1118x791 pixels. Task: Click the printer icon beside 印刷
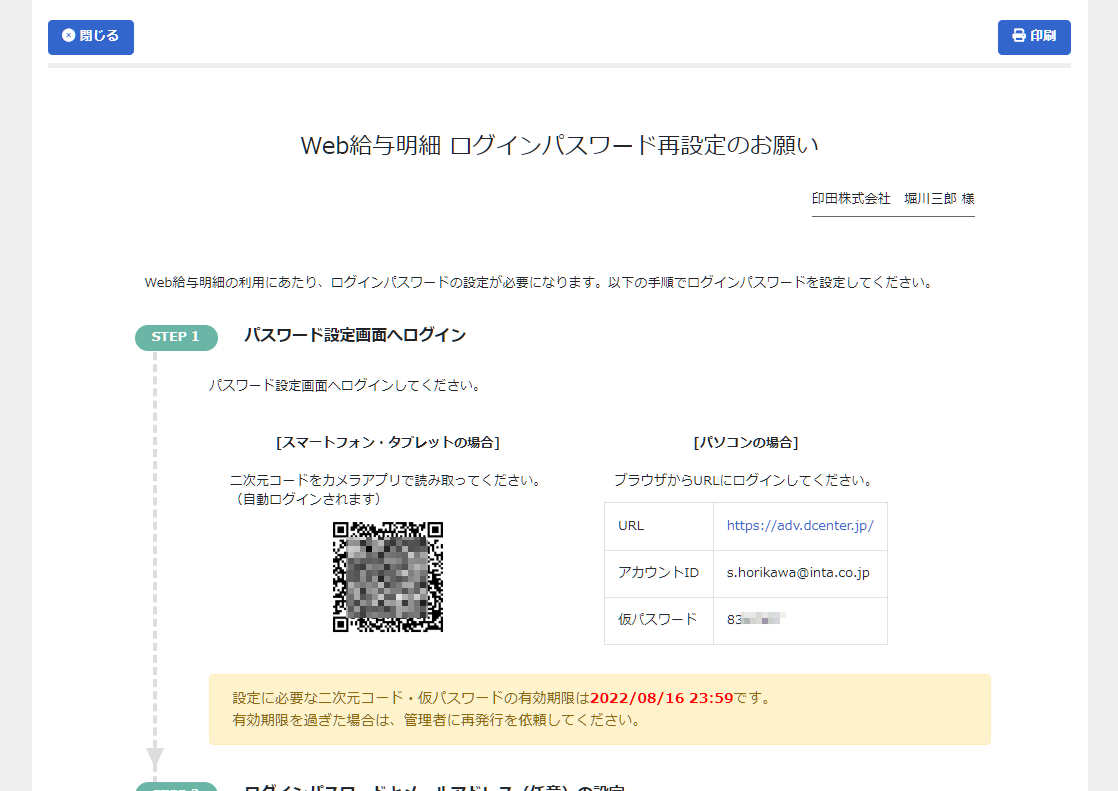[x=1018, y=36]
